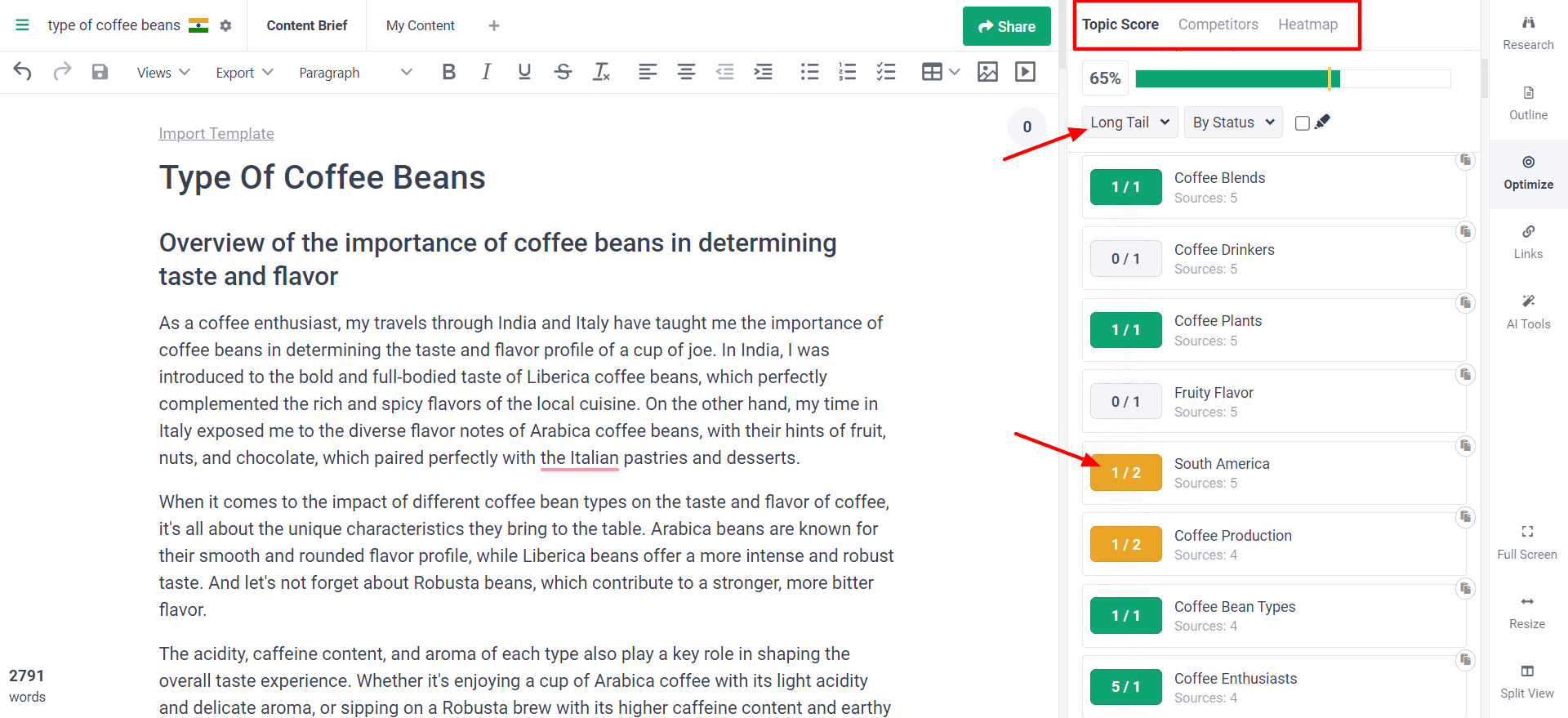Viewport: 1568px width, 718px height.
Task: Expand the Long Tail dropdown
Action: tap(1129, 123)
